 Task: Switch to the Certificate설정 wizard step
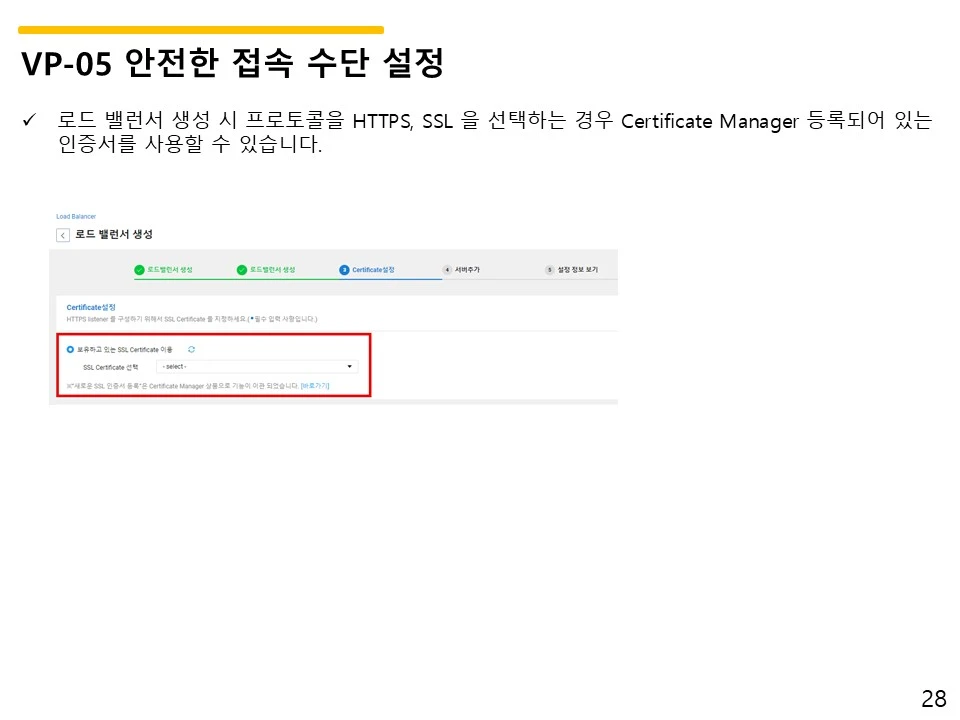(x=372, y=267)
